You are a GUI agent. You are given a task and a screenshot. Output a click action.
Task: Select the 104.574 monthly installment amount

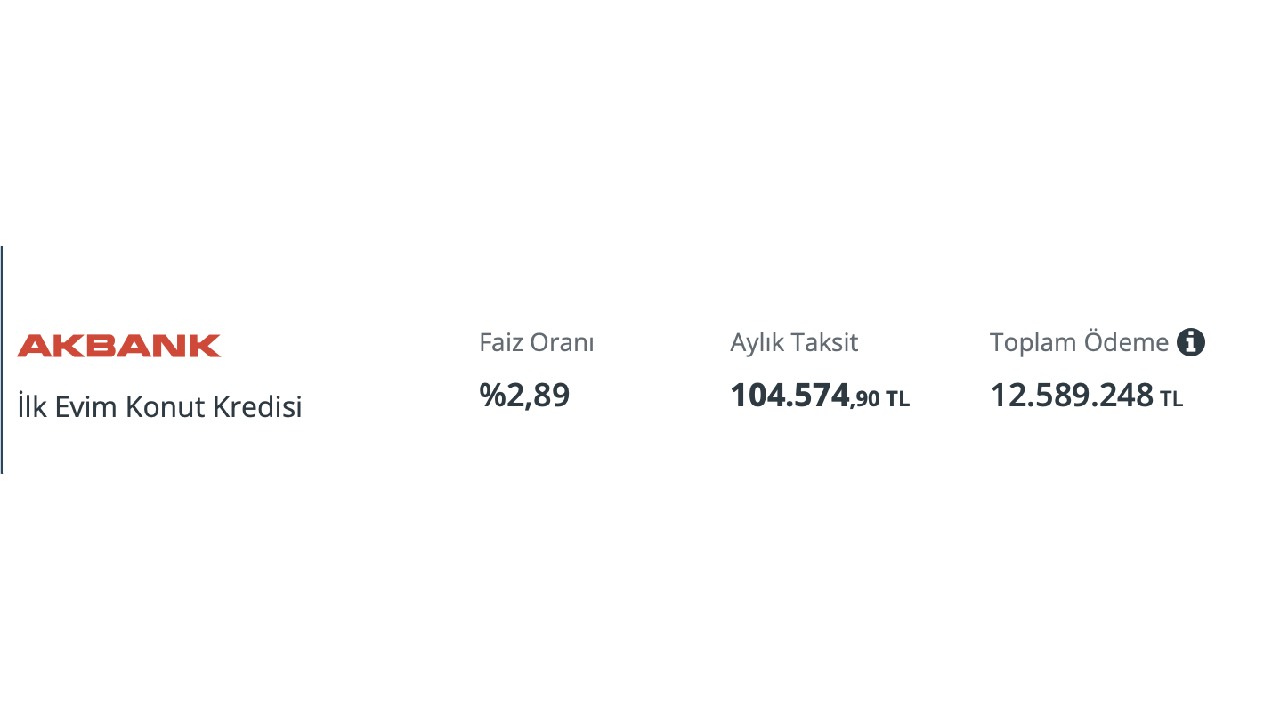click(x=790, y=395)
